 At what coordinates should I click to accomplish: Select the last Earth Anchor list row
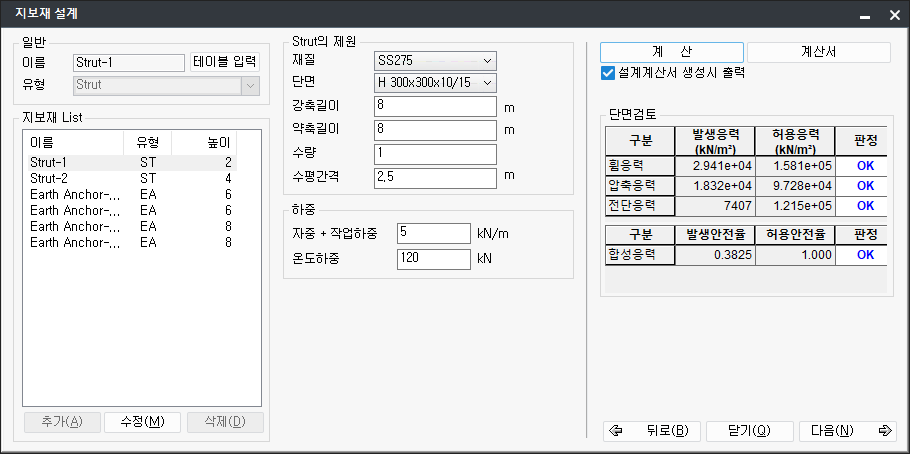pyautogui.click(x=75, y=242)
